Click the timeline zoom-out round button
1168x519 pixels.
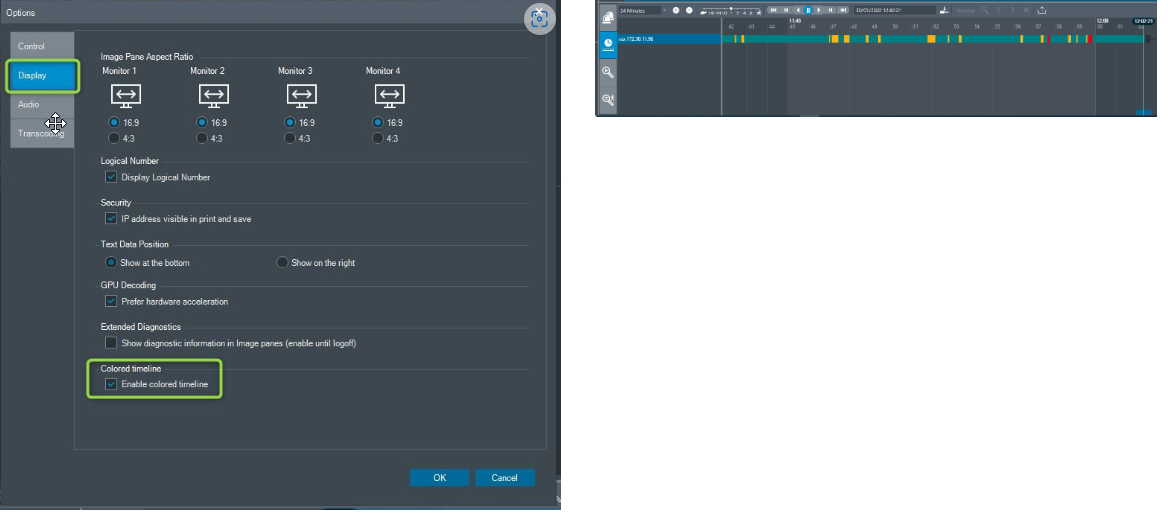689,10
